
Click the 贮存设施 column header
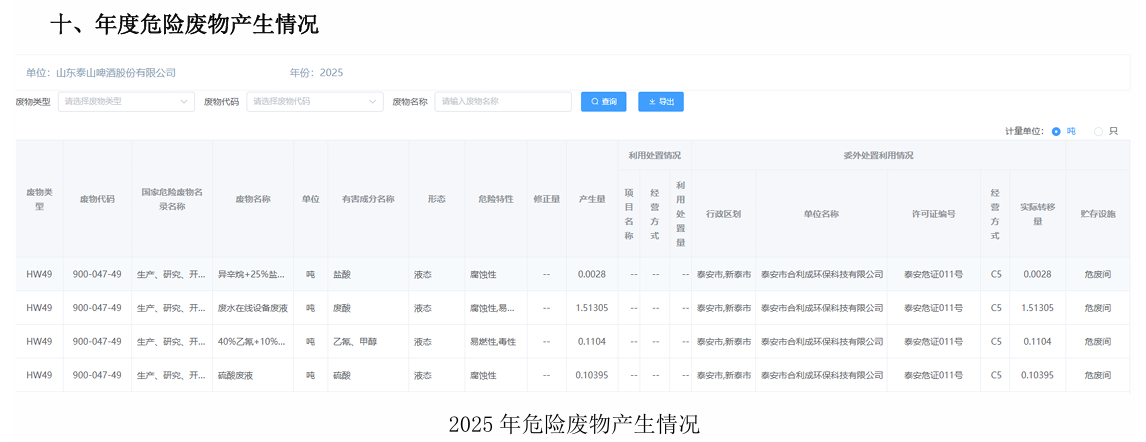pos(1098,213)
